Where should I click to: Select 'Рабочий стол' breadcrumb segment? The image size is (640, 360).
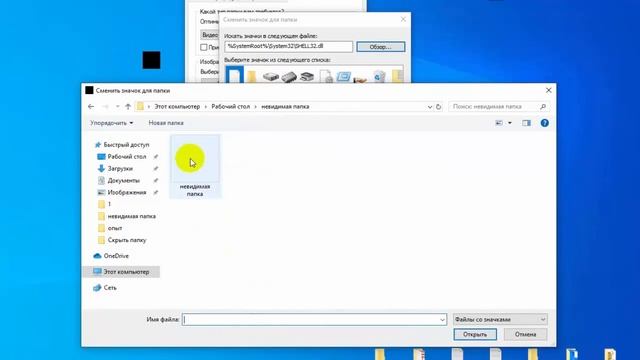point(231,107)
